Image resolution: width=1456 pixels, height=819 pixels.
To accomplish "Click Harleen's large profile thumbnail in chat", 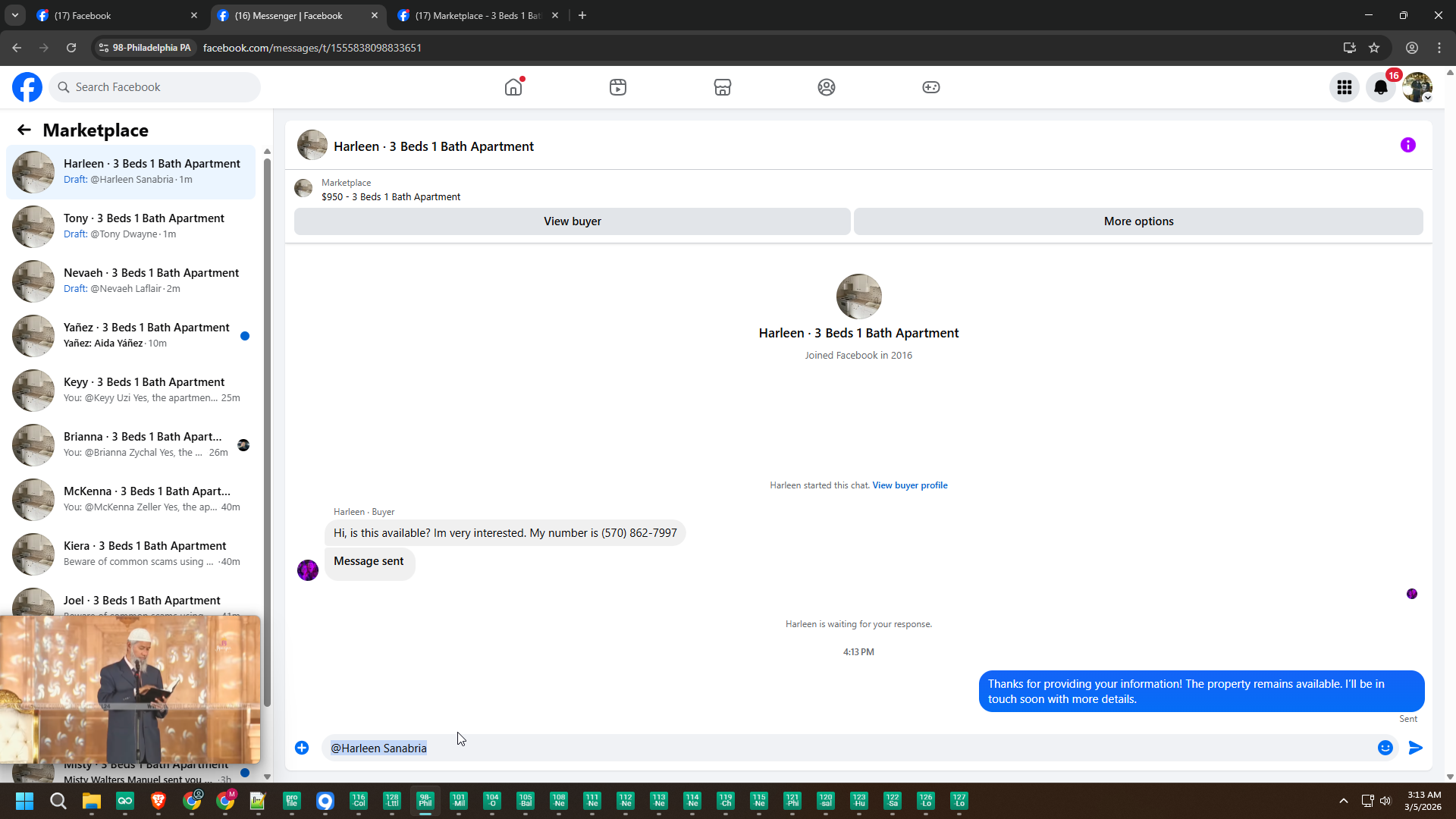I will (x=858, y=297).
